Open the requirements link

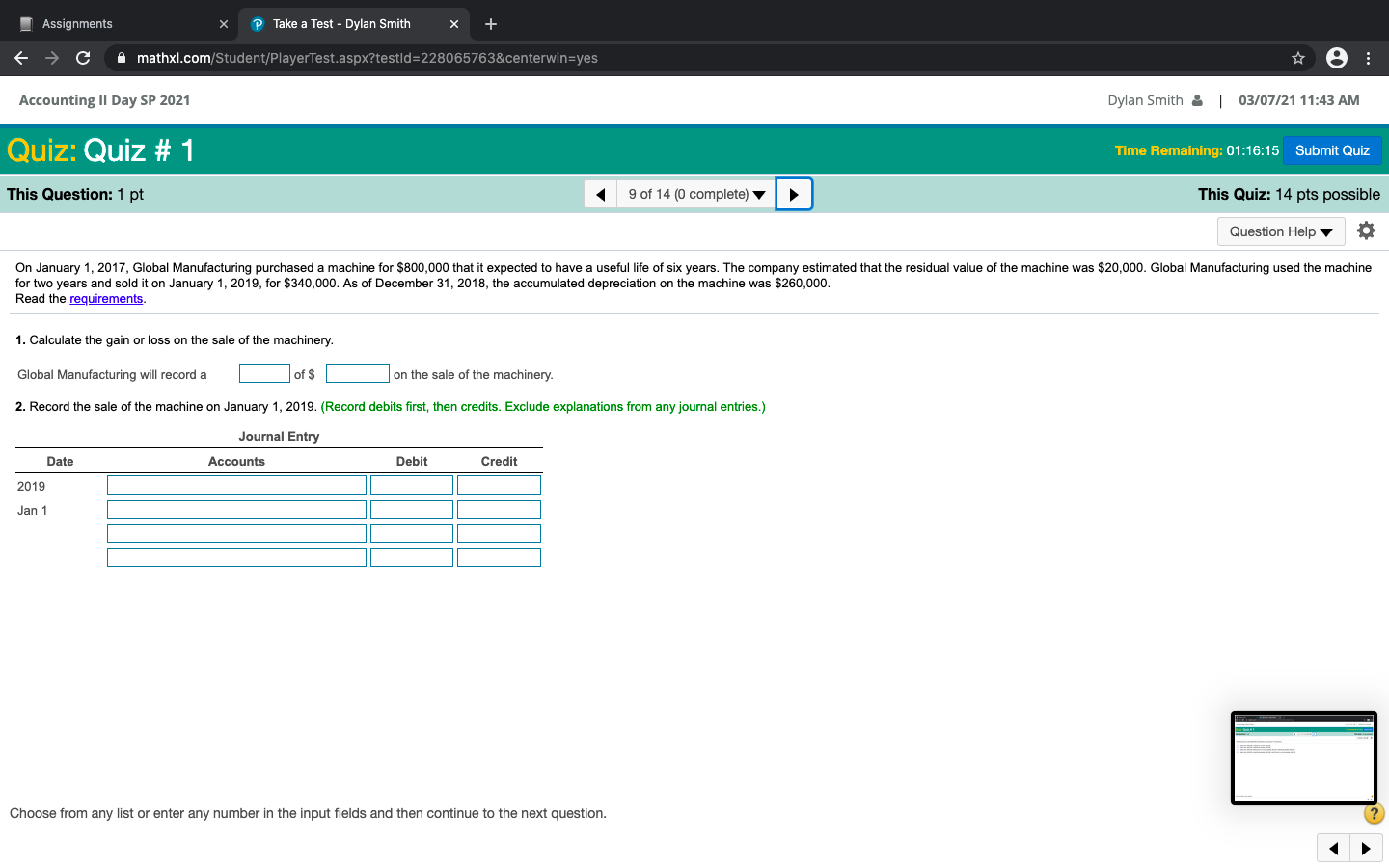(x=106, y=299)
